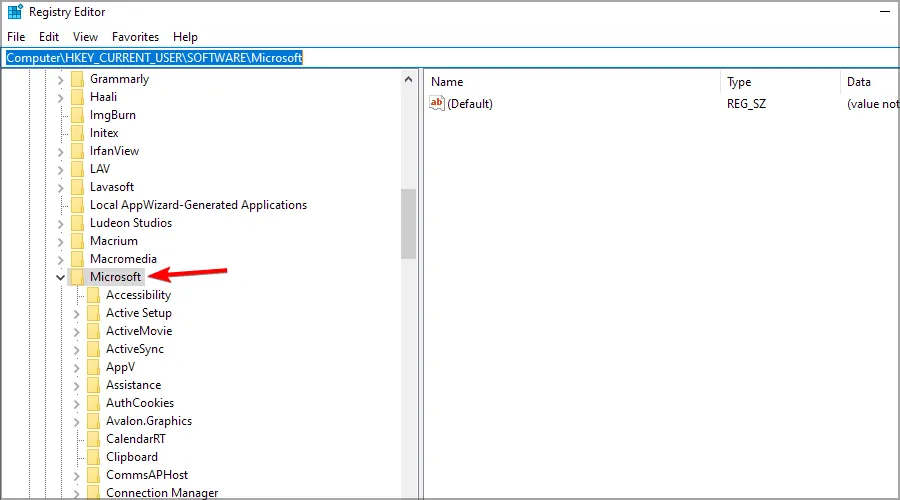This screenshot has height=500, width=900.
Task: Click the Microsoft key label
Action: click(115, 277)
